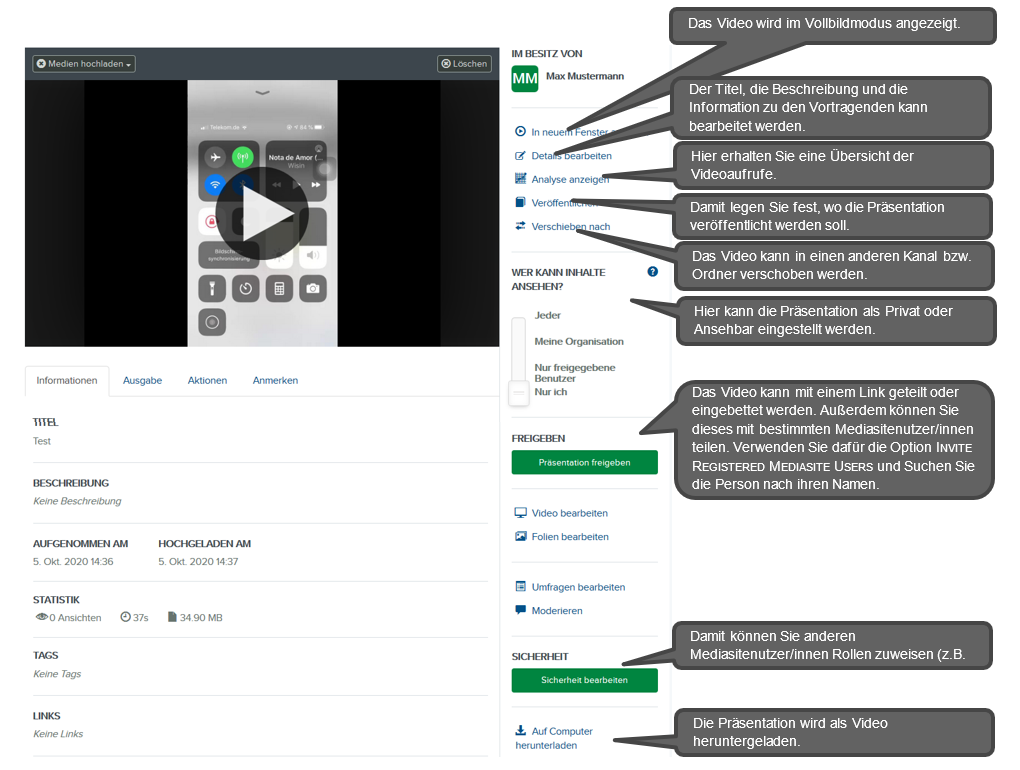Click the Folien bearbeiten image icon
The image size is (1020, 770).
(x=520, y=537)
